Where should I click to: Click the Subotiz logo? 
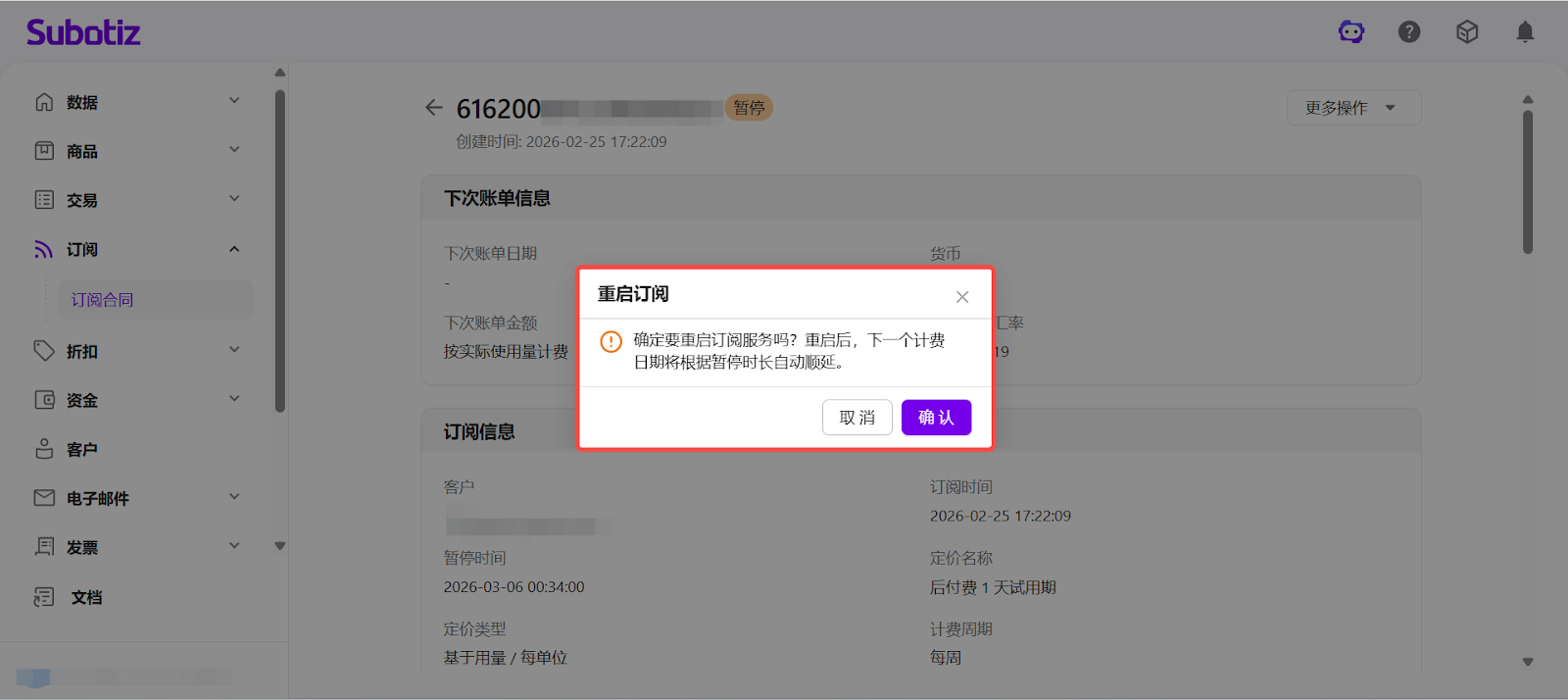[x=83, y=32]
